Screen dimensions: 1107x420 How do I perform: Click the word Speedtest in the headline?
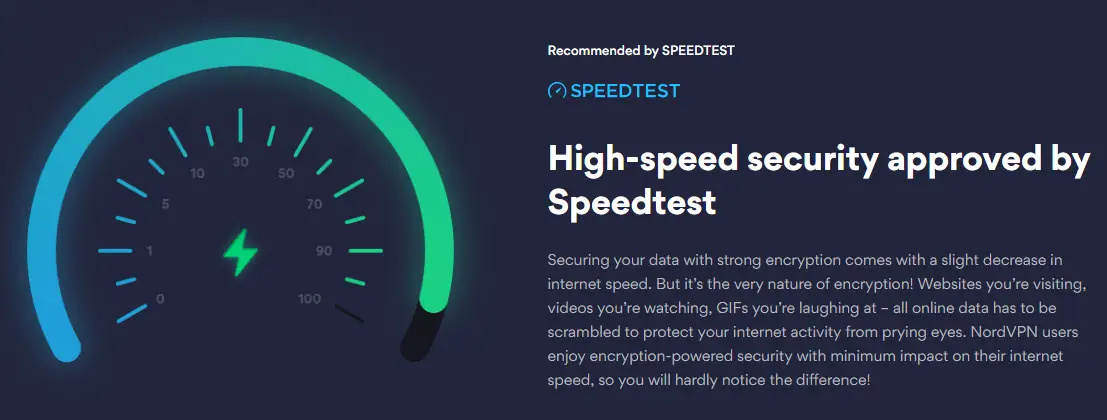[x=632, y=203]
